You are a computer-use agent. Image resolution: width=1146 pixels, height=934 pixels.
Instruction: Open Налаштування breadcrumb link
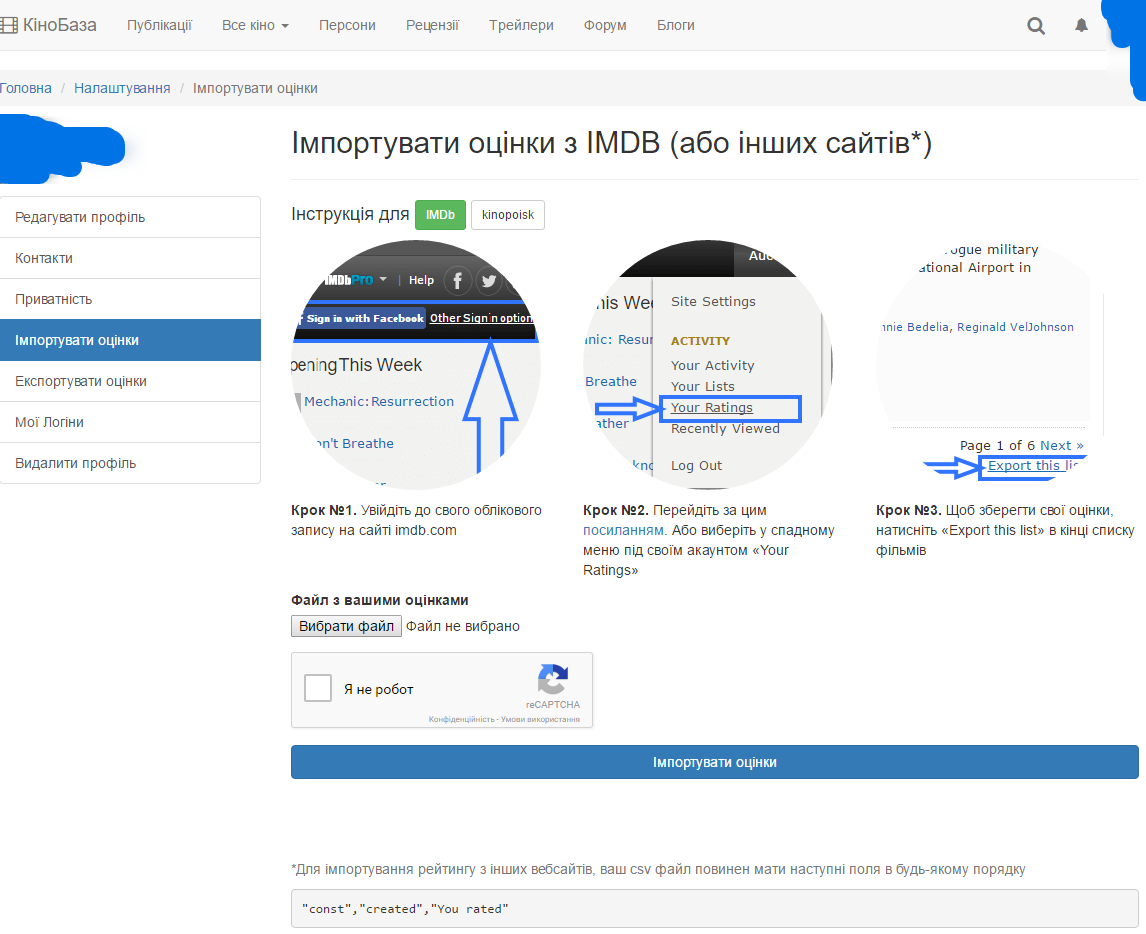pyautogui.click(x=122, y=88)
